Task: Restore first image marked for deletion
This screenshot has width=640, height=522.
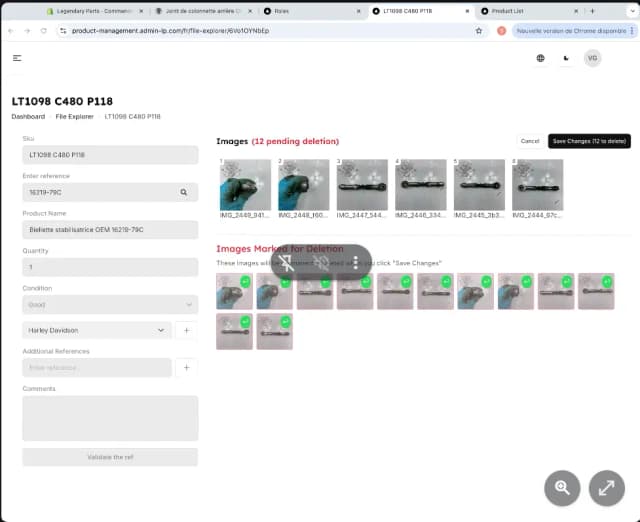Action: tap(245, 281)
